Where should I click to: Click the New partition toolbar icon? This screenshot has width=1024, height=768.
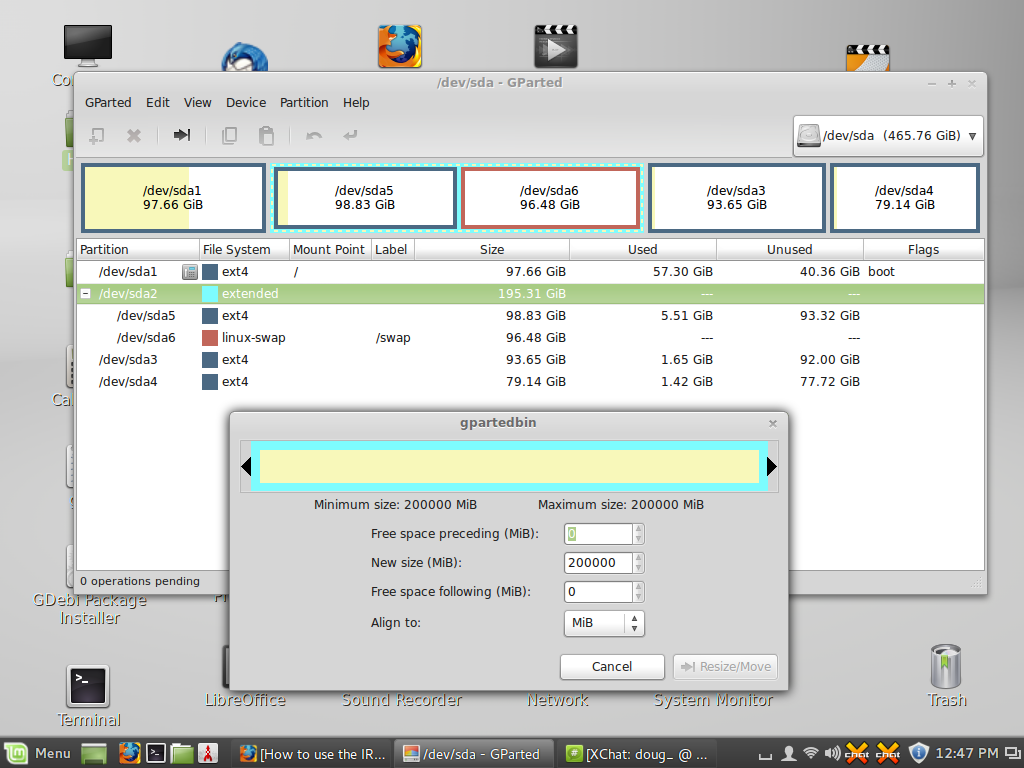click(x=97, y=136)
